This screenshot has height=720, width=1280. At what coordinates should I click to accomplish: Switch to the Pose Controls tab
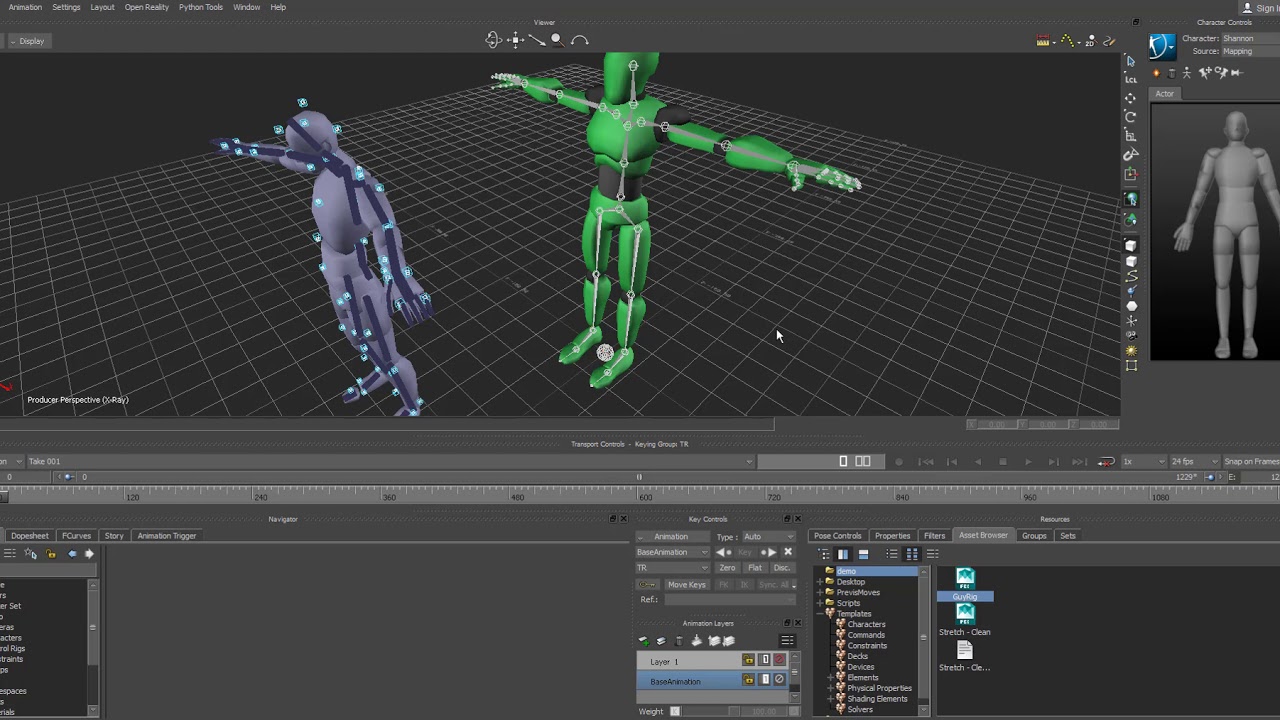pyautogui.click(x=837, y=535)
